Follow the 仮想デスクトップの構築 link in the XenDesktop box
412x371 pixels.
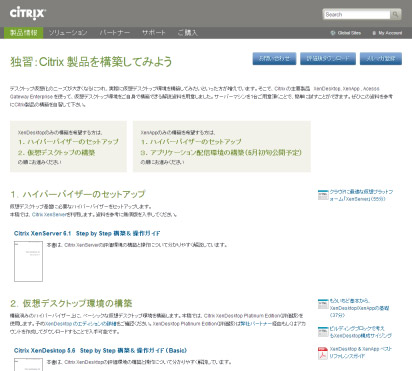[x=57, y=153]
